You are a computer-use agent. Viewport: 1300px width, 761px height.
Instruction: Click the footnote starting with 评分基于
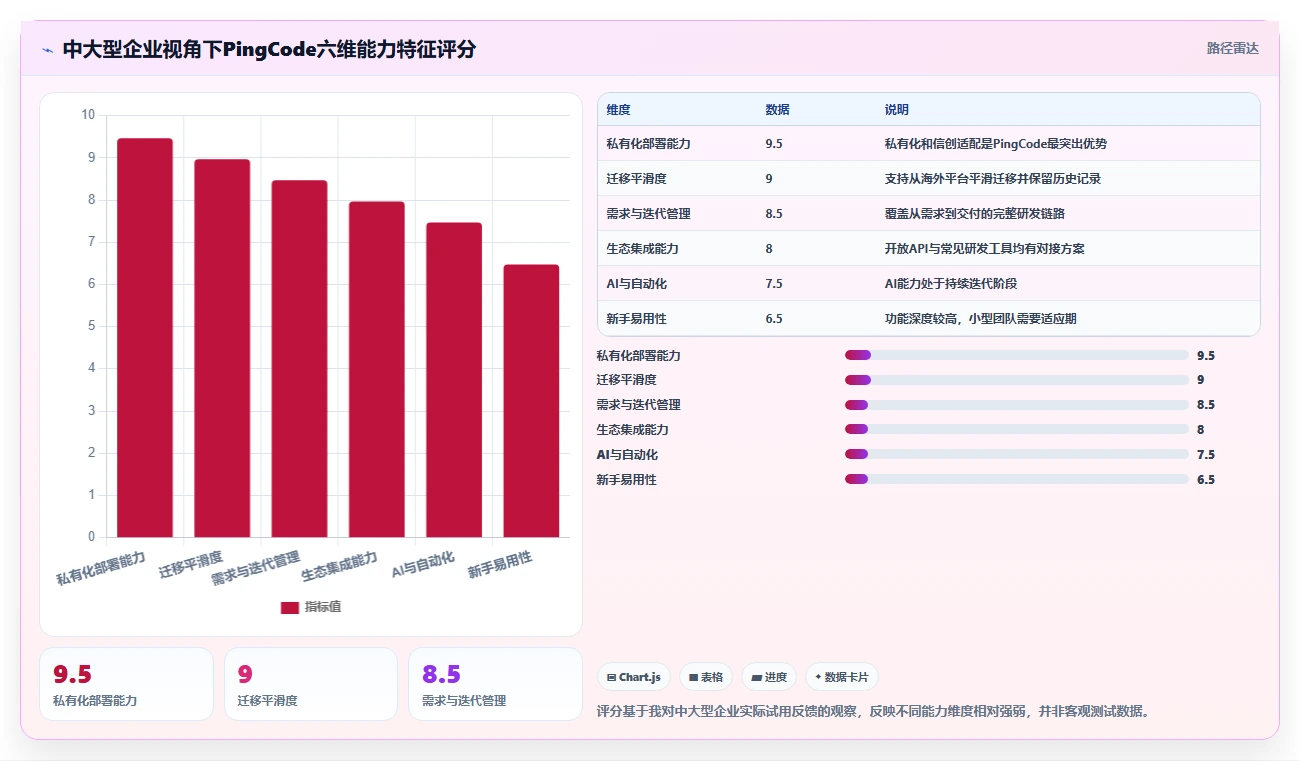click(x=873, y=712)
